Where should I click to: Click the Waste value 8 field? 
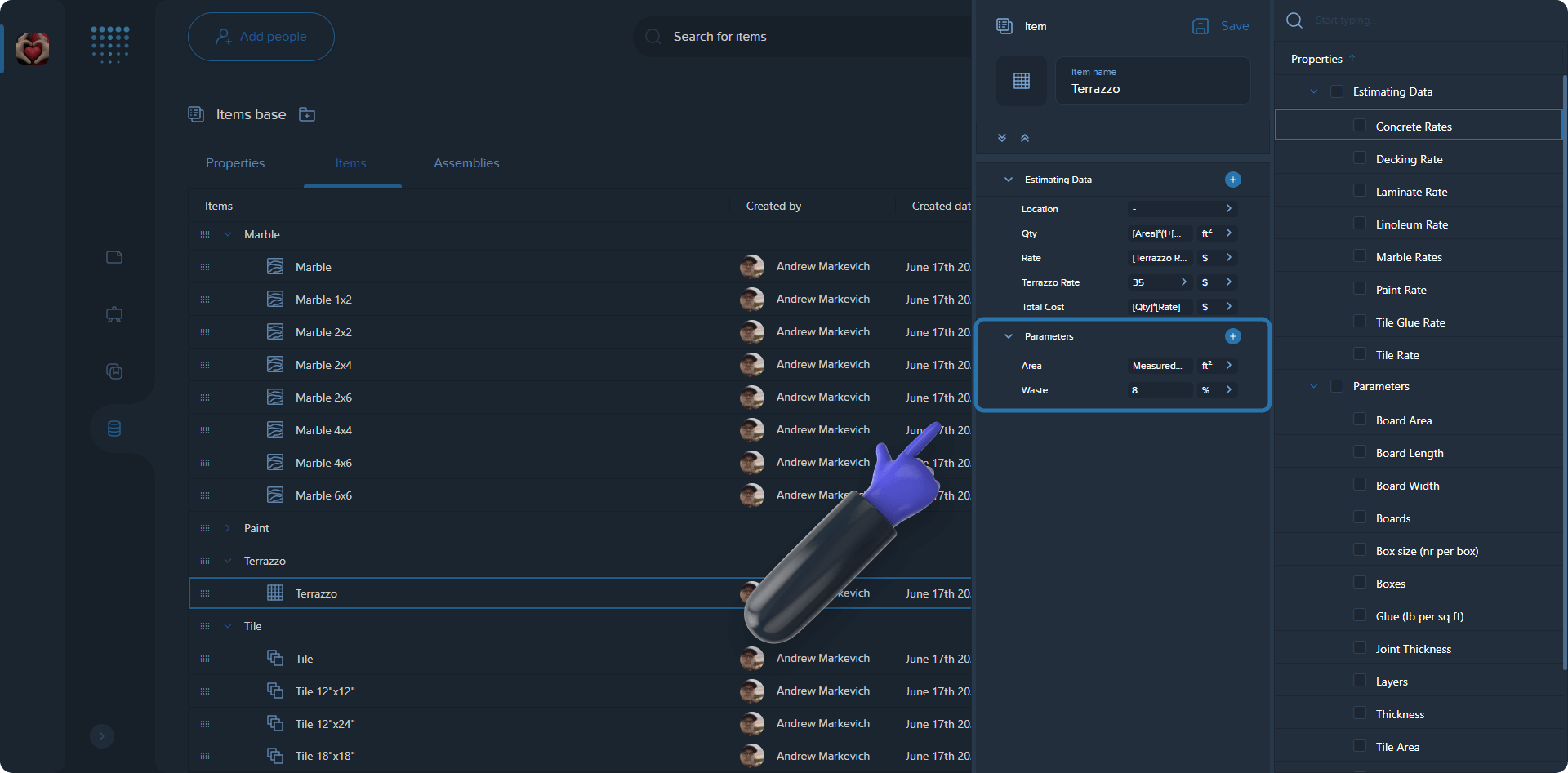click(x=1160, y=390)
